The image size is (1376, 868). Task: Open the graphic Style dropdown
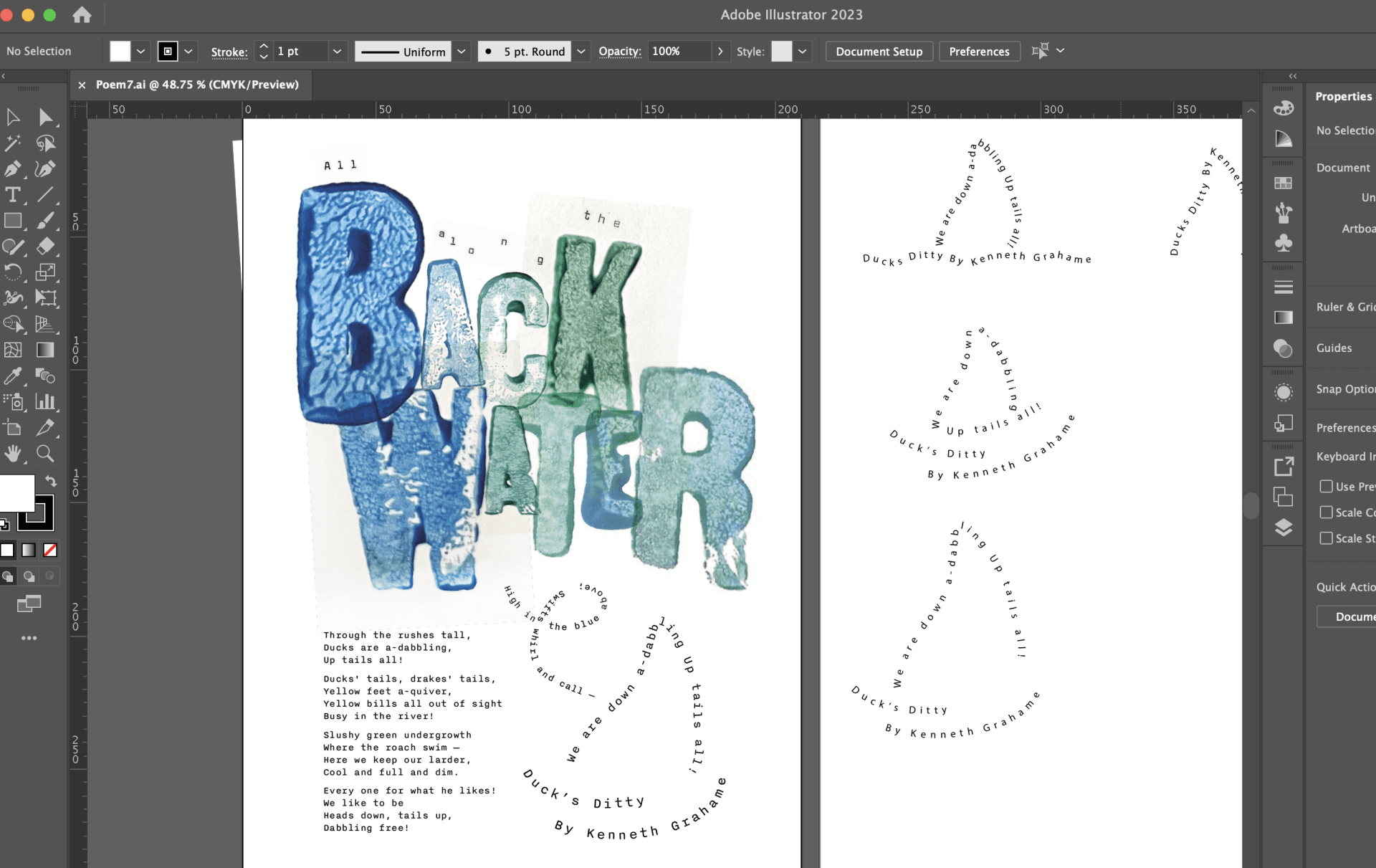(x=802, y=51)
